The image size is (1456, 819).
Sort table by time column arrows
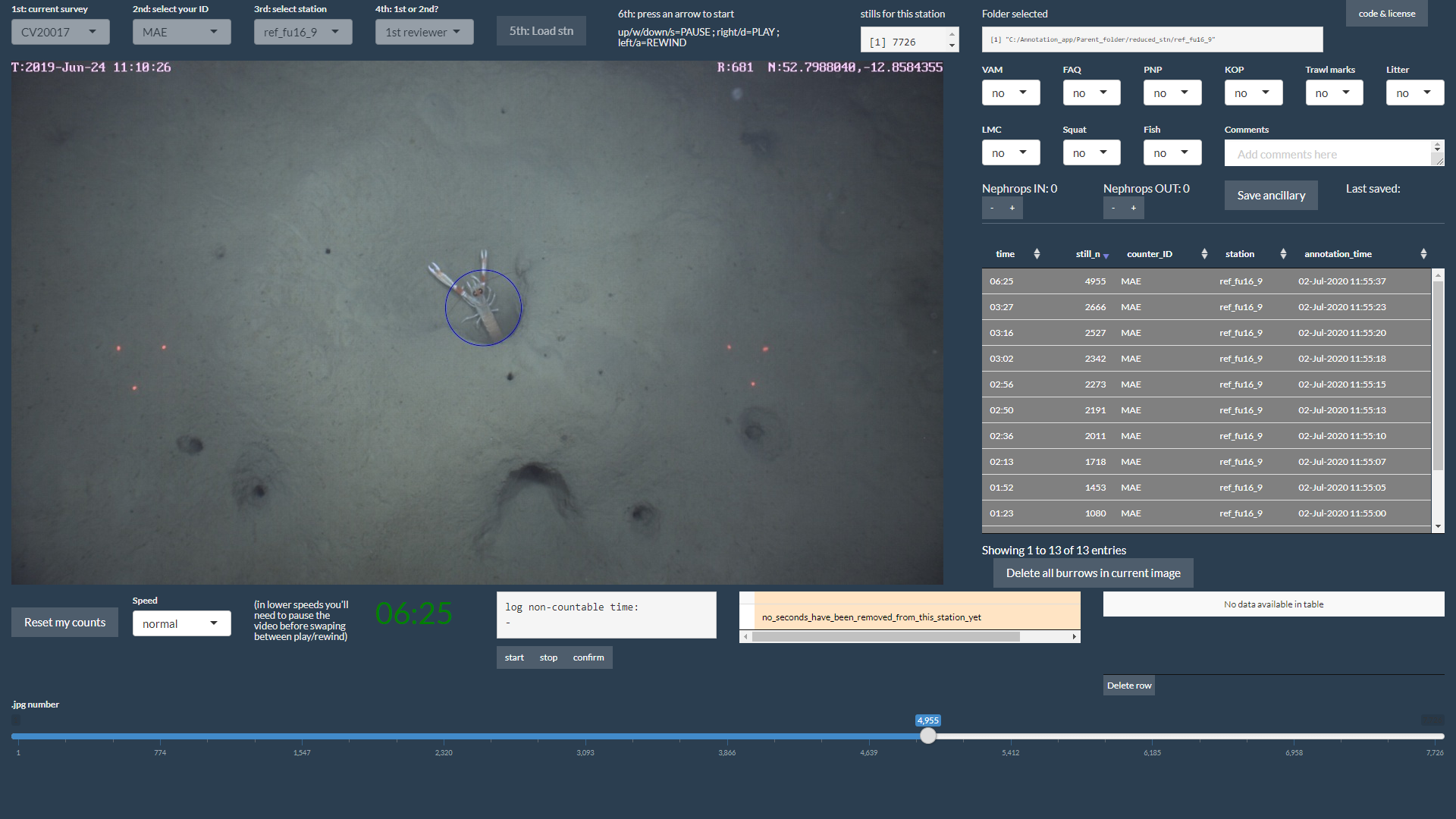pyautogui.click(x=1036, y=254)
